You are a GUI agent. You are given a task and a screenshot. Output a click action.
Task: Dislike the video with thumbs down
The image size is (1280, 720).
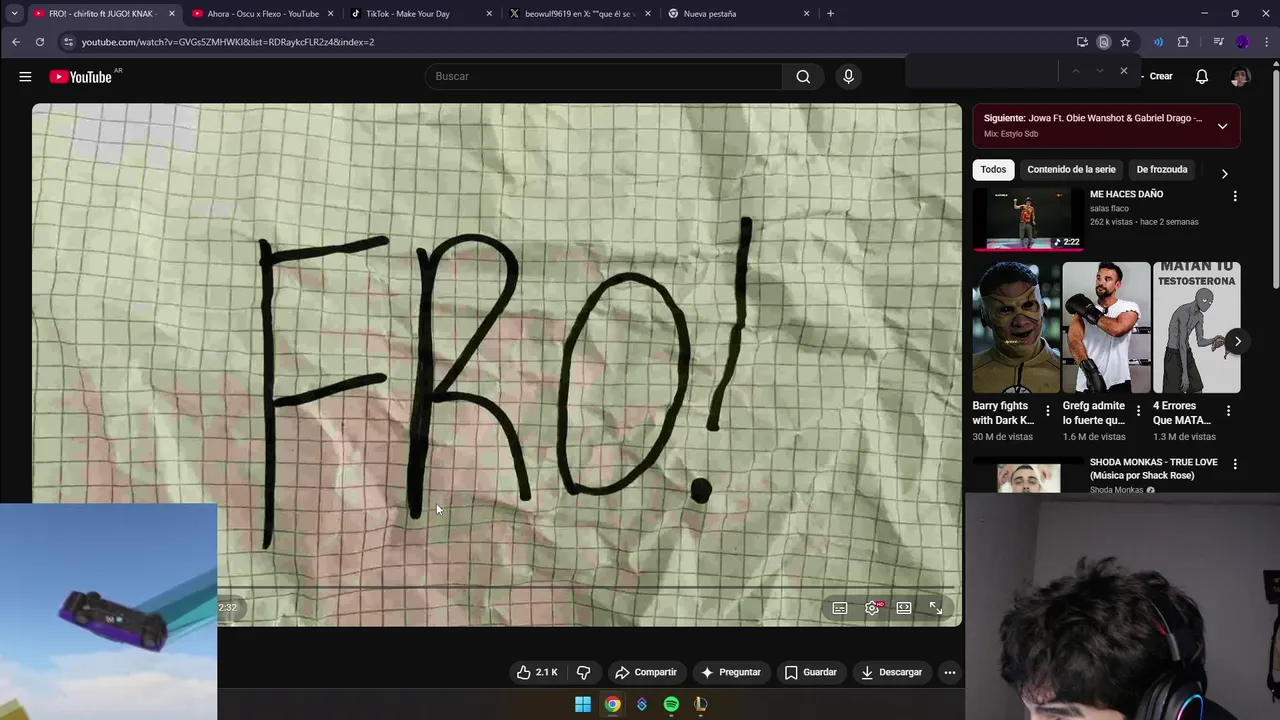(x=584, y=672)
